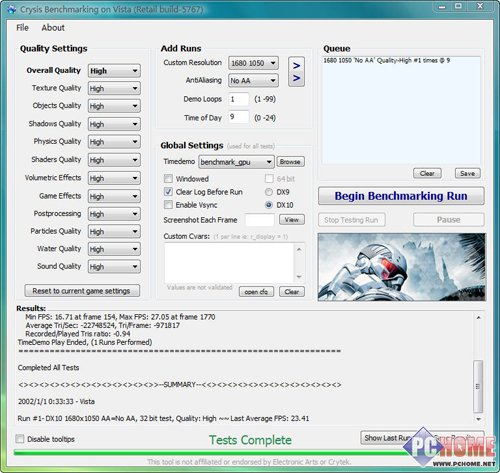Screen dimensions: 500x473
Task: Open the About menu
Action: coord(53,28)
